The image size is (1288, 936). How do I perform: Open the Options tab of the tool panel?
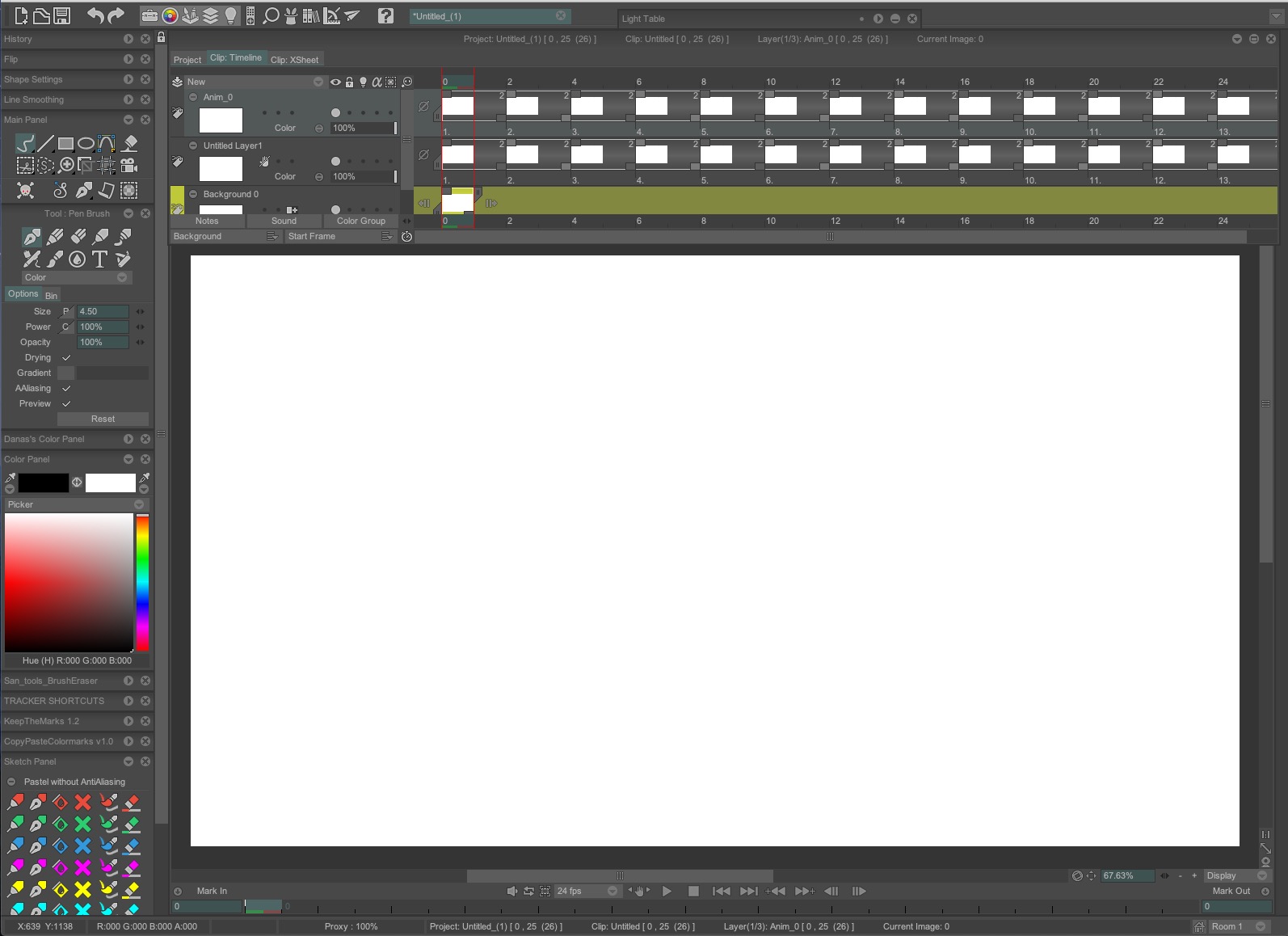point(23,294)
